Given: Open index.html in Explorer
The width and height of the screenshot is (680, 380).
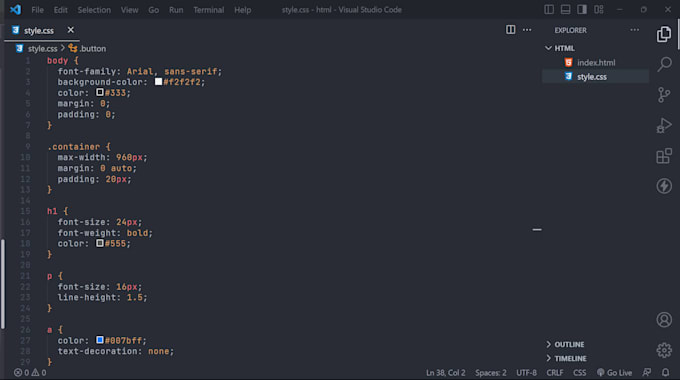Looking at the screenshot, I should point(596,62).
